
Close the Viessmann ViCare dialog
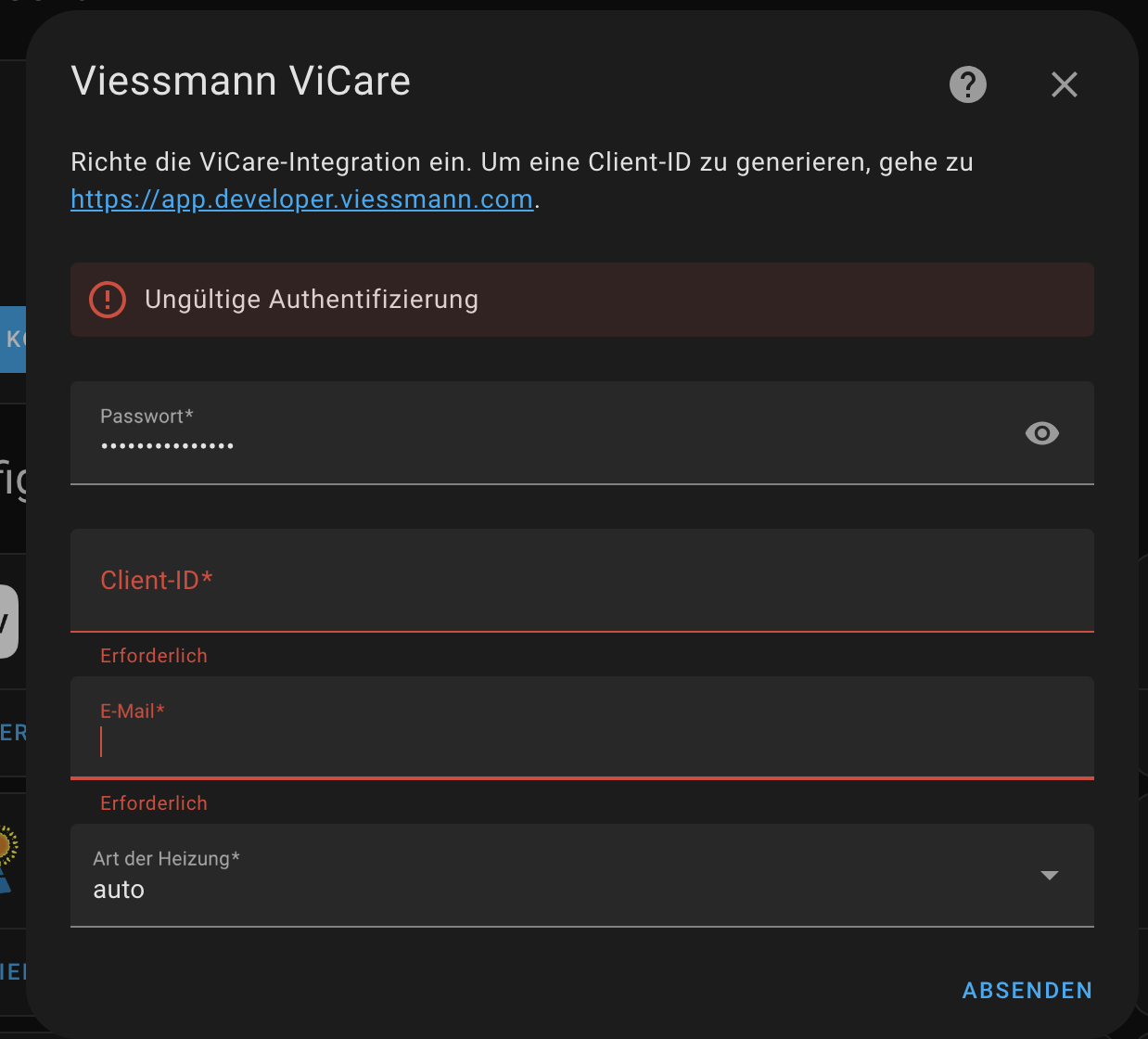click(x=1064, y=85)
